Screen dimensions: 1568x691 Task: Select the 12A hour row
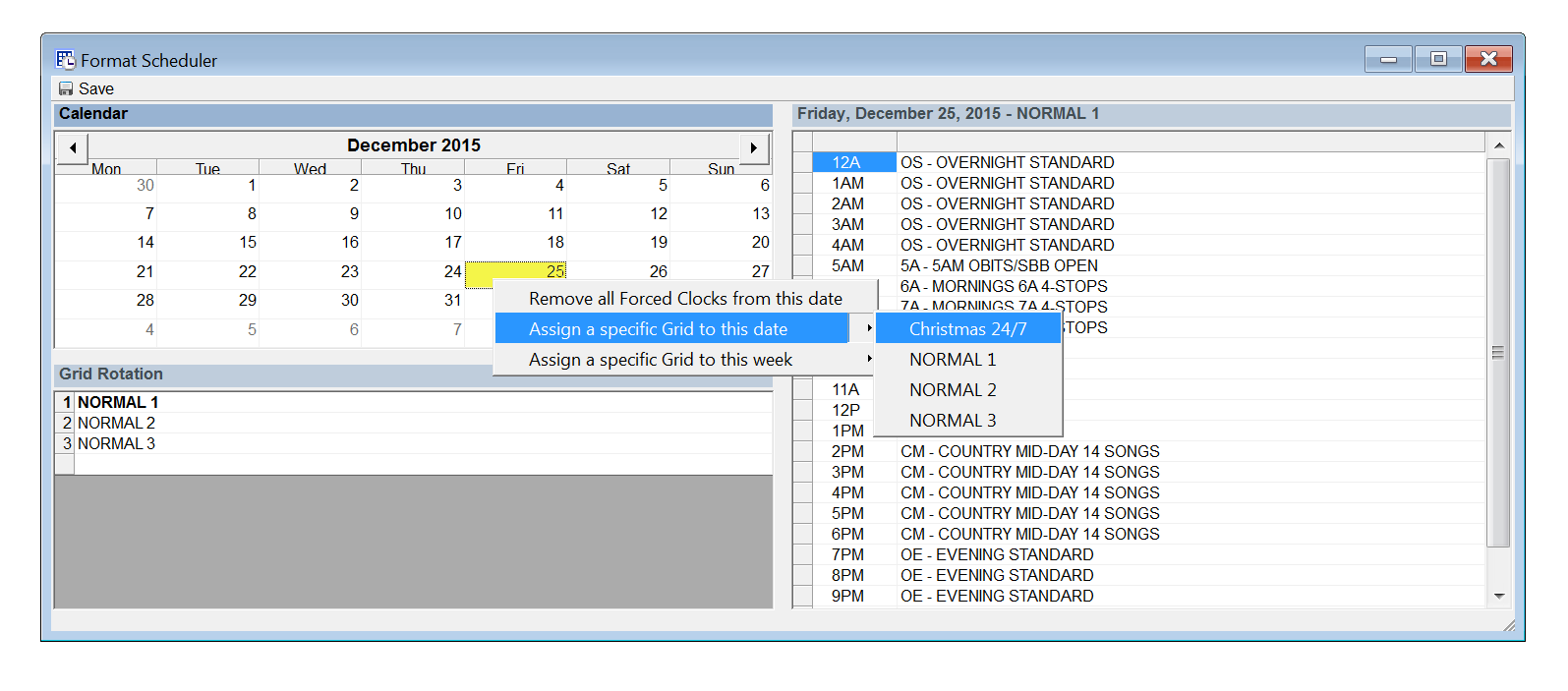(846, 162)
